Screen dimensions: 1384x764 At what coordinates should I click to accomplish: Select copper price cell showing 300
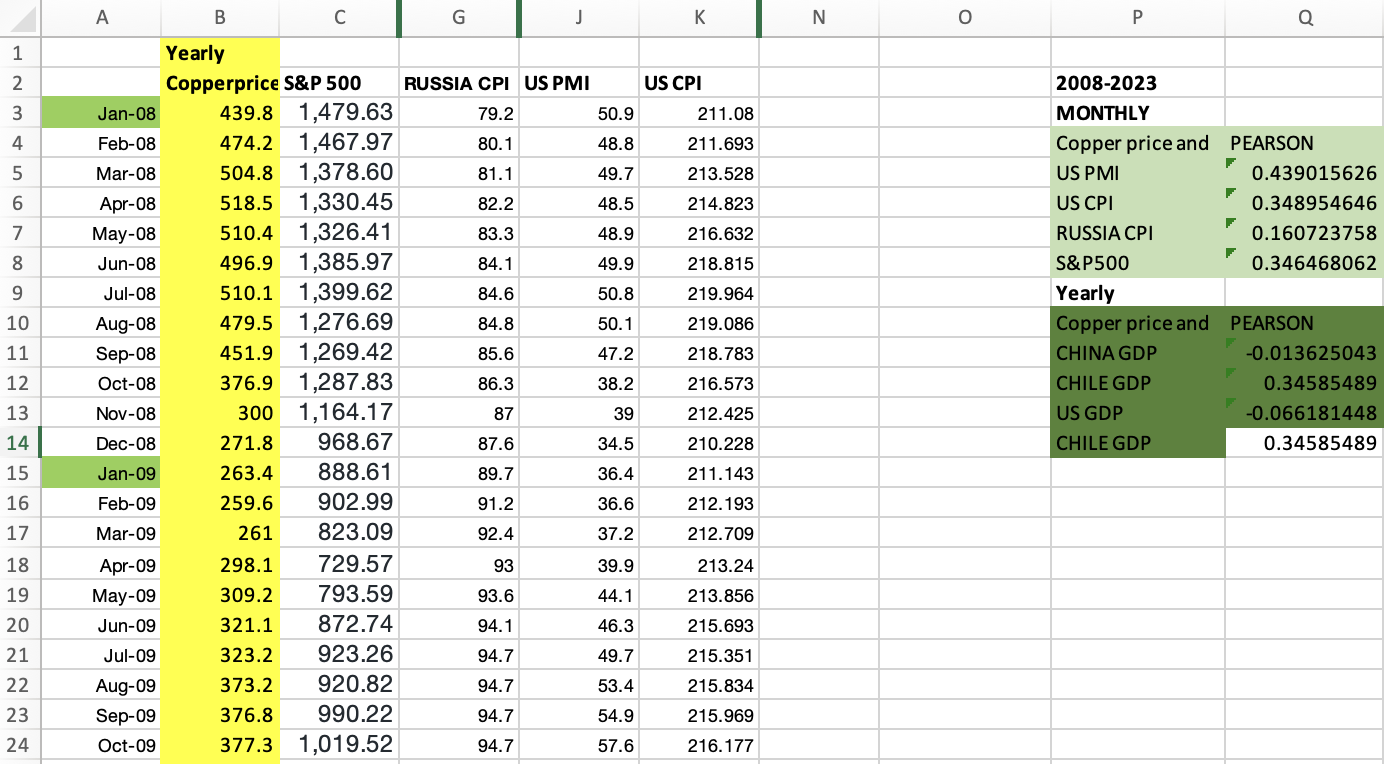click(220, 413)
